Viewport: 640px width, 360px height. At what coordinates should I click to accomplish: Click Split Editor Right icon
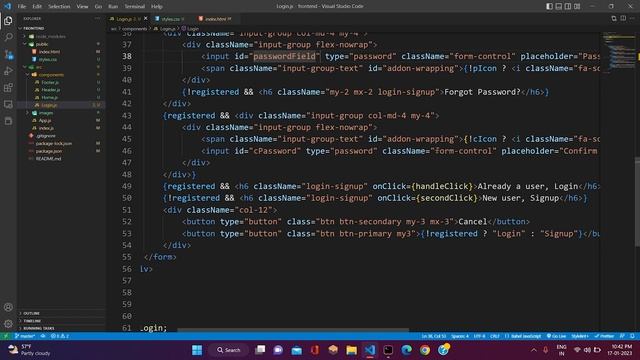(623, 18)
